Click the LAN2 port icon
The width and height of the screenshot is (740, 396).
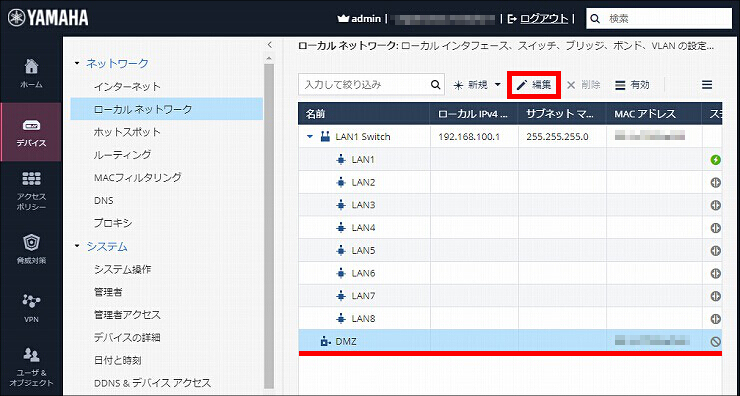(x=341, y=182)
